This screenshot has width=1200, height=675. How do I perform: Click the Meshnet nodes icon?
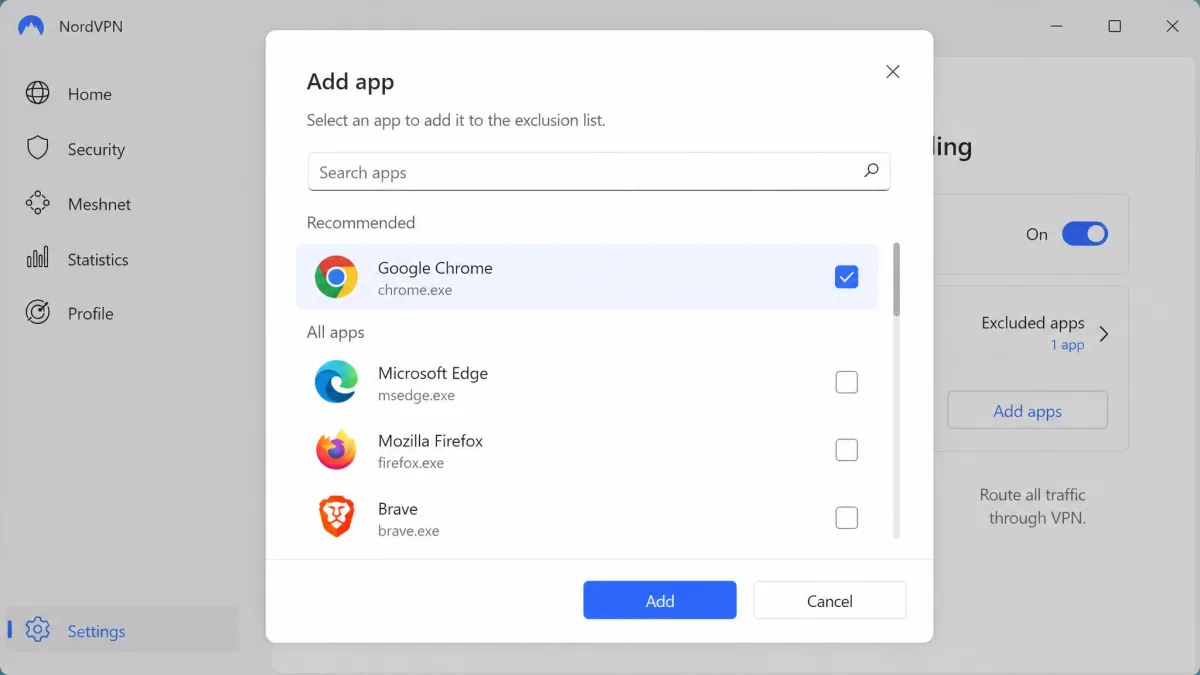(x=38, y=203)
